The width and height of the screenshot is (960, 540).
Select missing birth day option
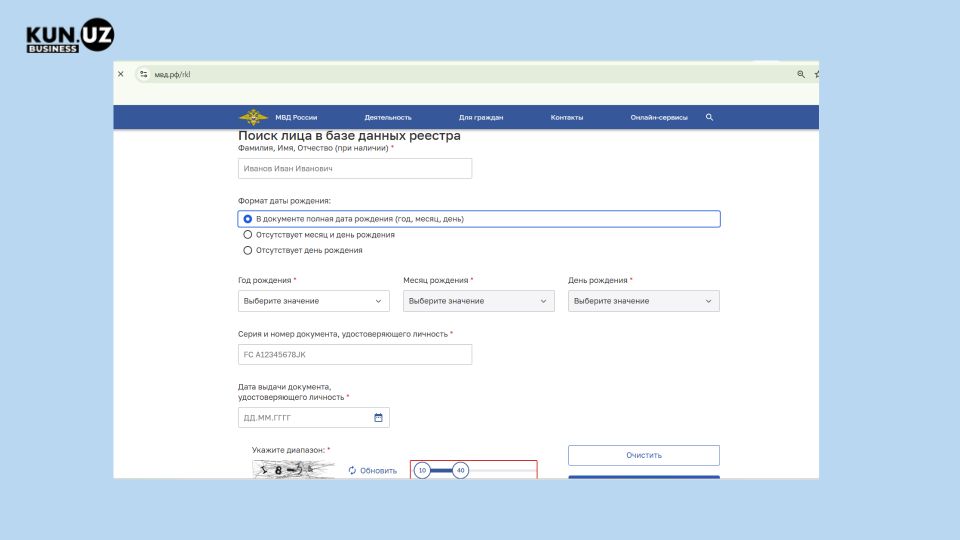(248, 251)
